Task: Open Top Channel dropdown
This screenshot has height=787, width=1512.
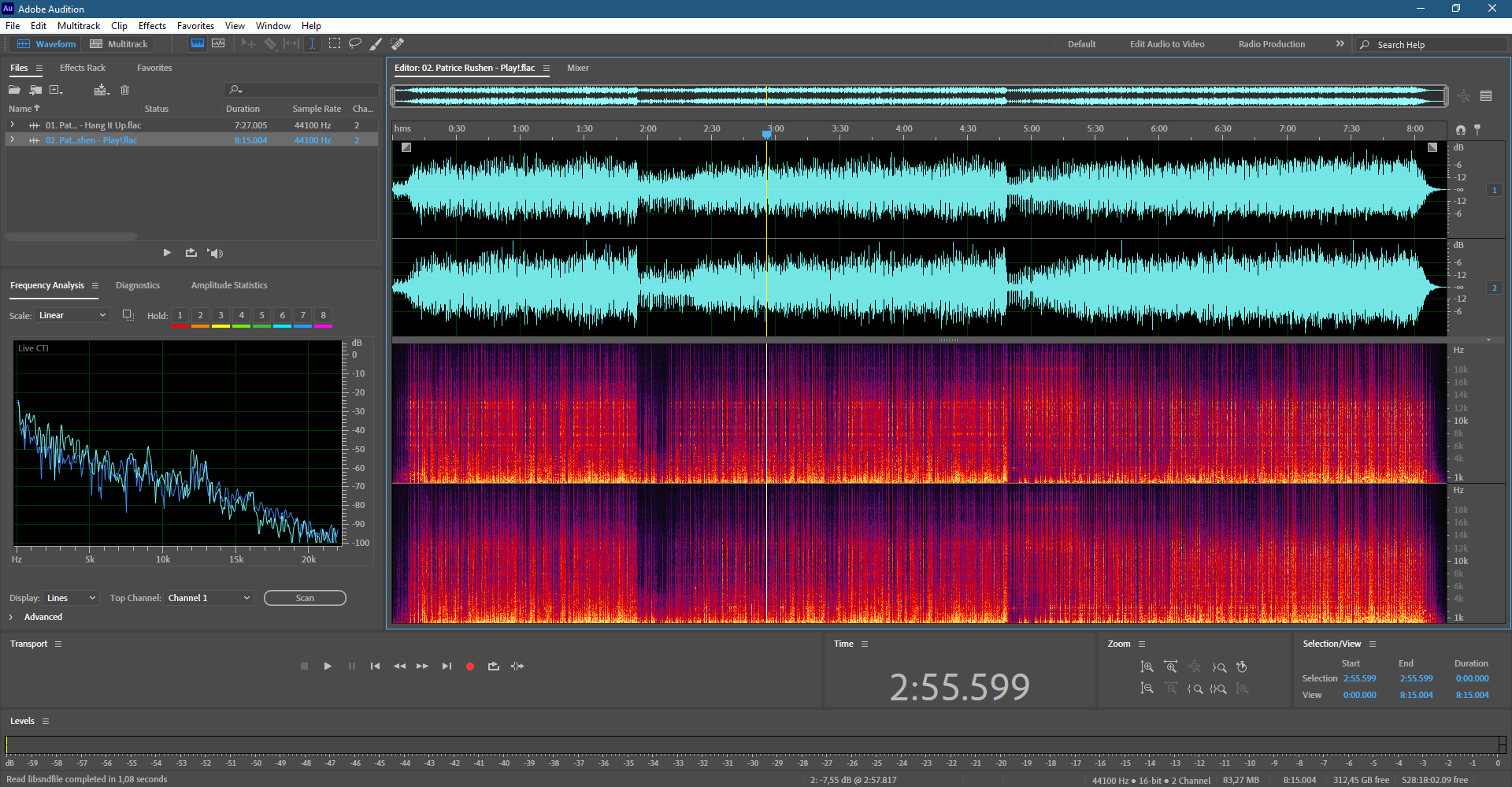Action: 209,598
